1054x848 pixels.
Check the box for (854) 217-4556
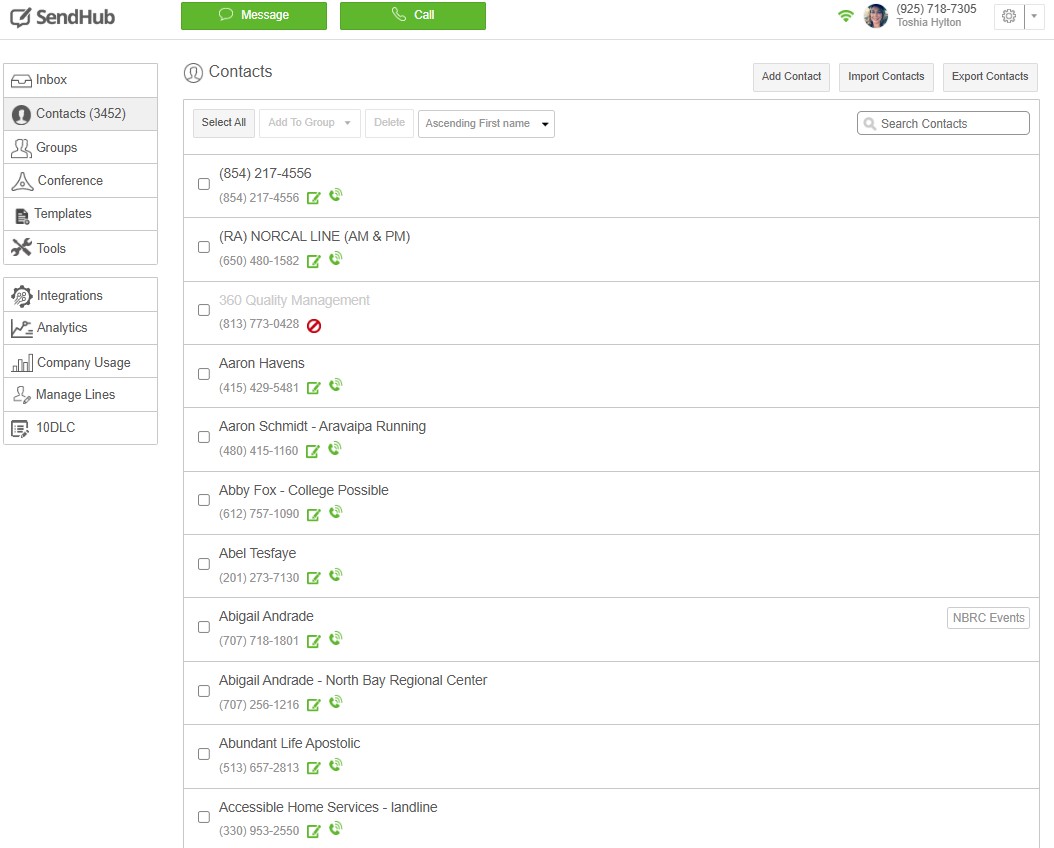[x=204, y=184]
